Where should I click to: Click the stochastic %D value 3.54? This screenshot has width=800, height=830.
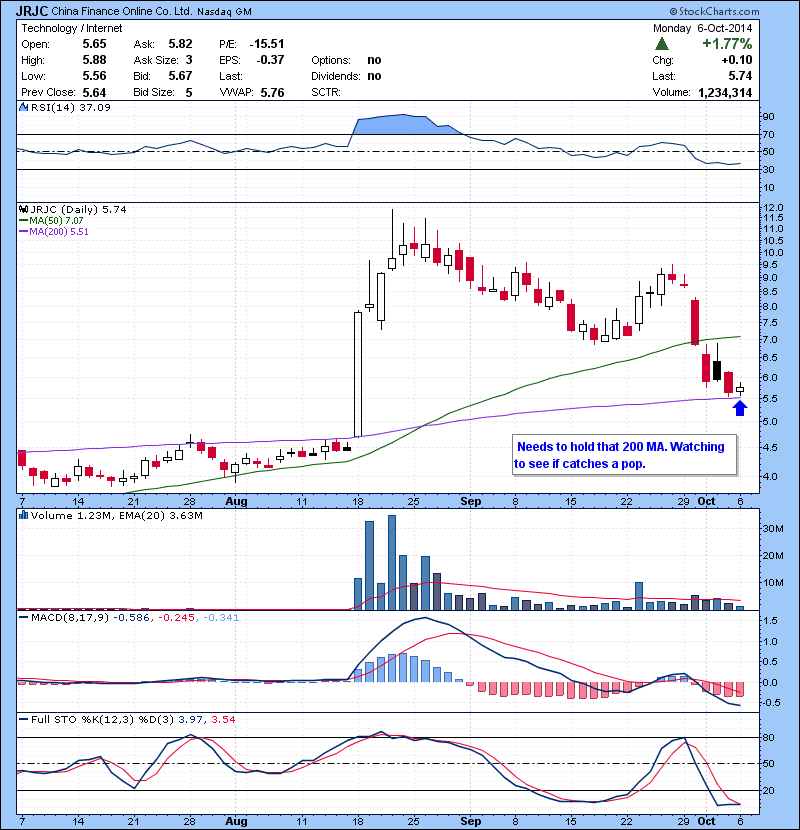[223, 719]
